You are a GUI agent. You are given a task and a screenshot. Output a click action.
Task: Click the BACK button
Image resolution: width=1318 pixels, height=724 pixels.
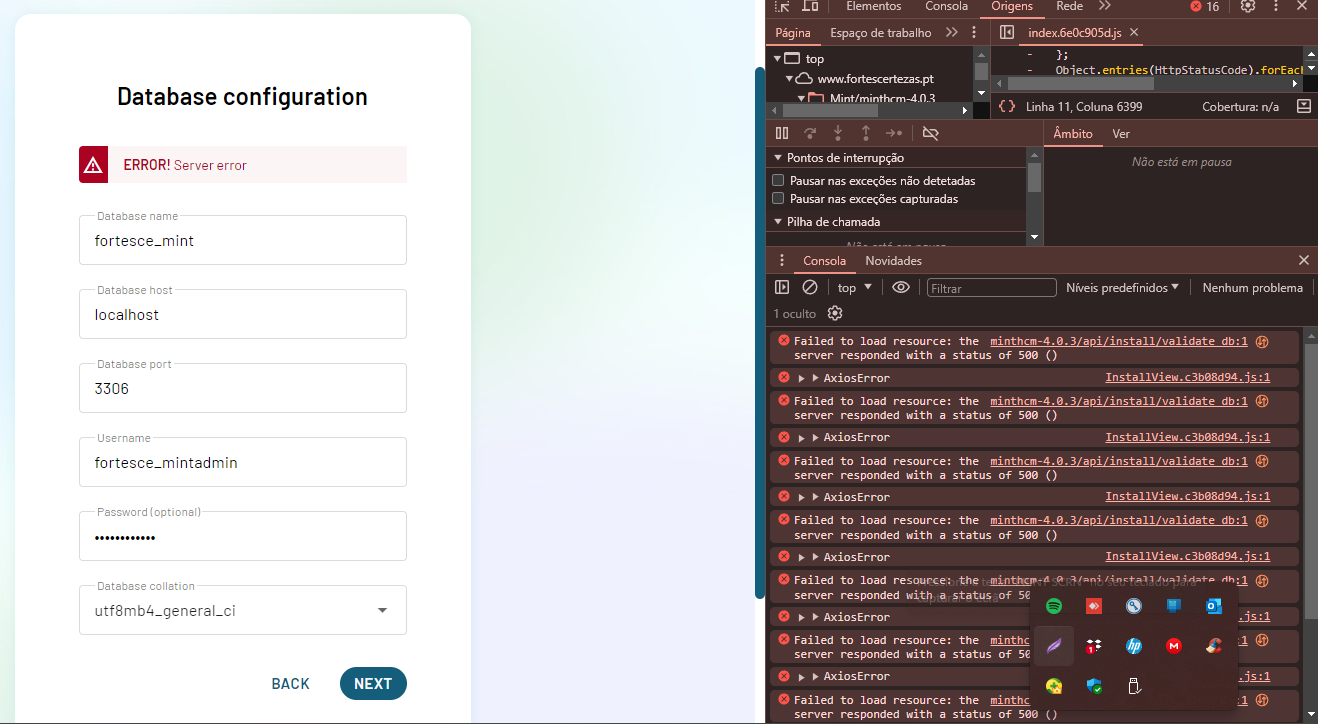(x=291, y=684)
